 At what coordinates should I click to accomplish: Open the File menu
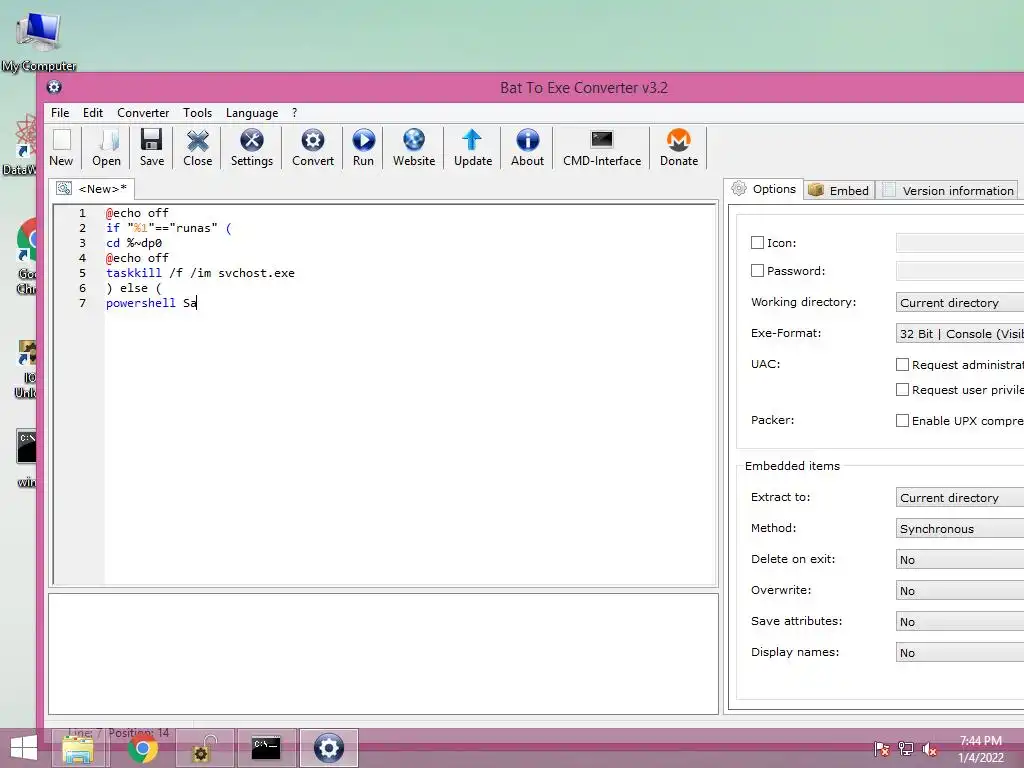coord(60,113)
